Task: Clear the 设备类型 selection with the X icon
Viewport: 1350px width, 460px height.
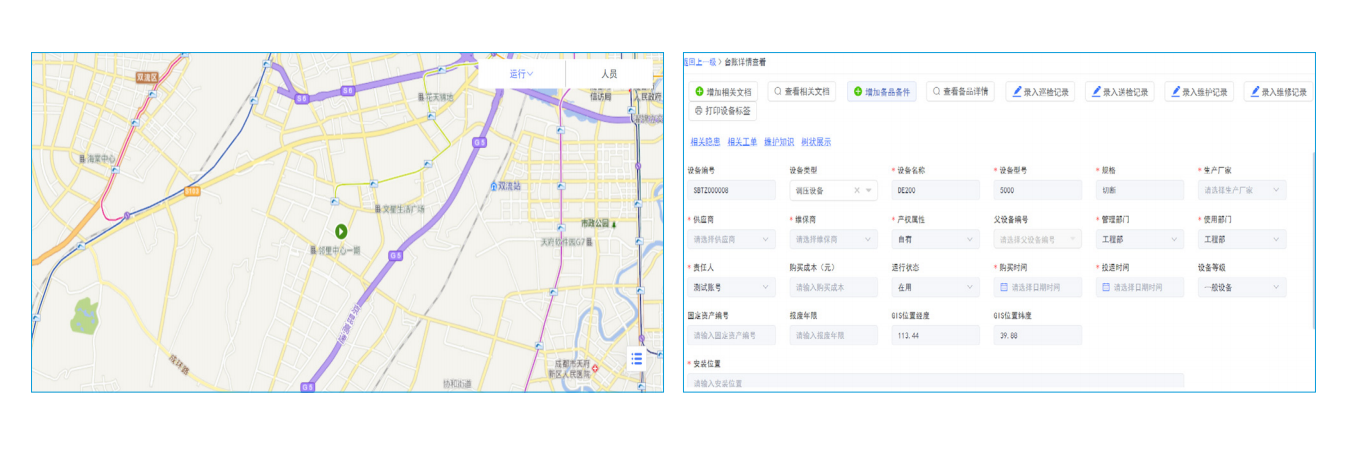Action: [857, 190]
